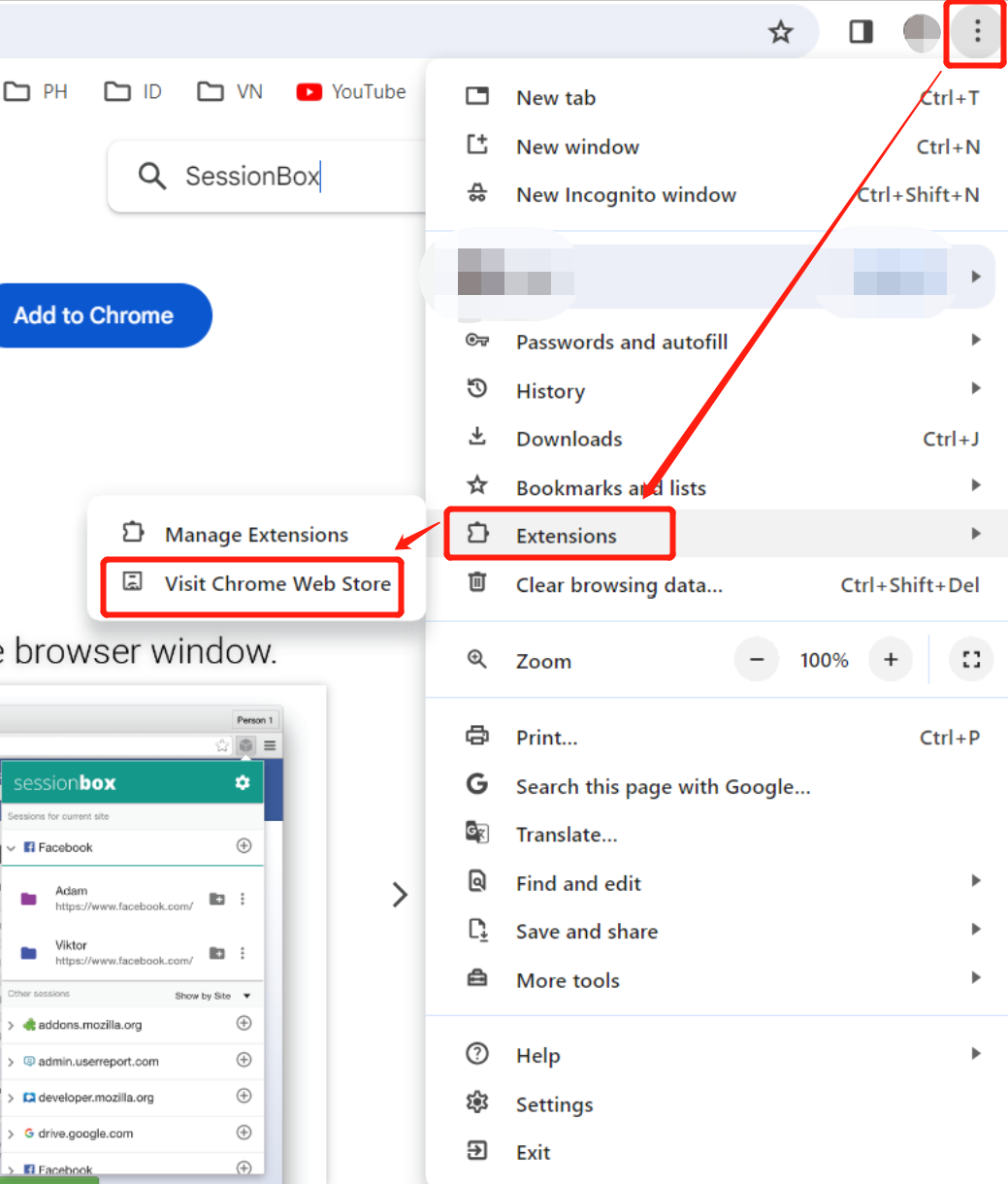This screenshot has height=1184, width=1008.
Task: Click the magnifier icon beside Zoom
Action: pyautogui.click(x=477, y=659)
